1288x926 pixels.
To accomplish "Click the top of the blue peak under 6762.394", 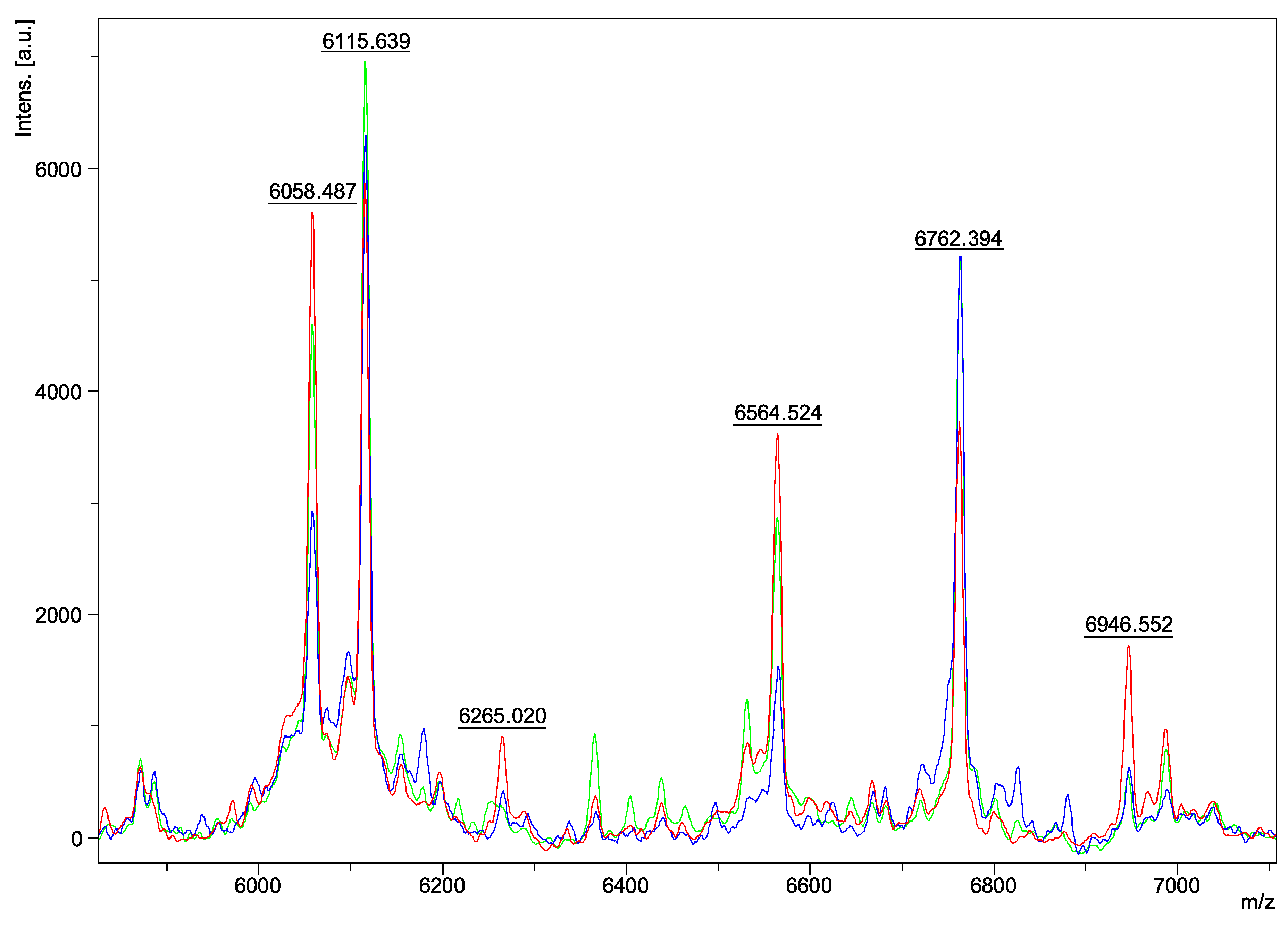I will tap(960, 258).
